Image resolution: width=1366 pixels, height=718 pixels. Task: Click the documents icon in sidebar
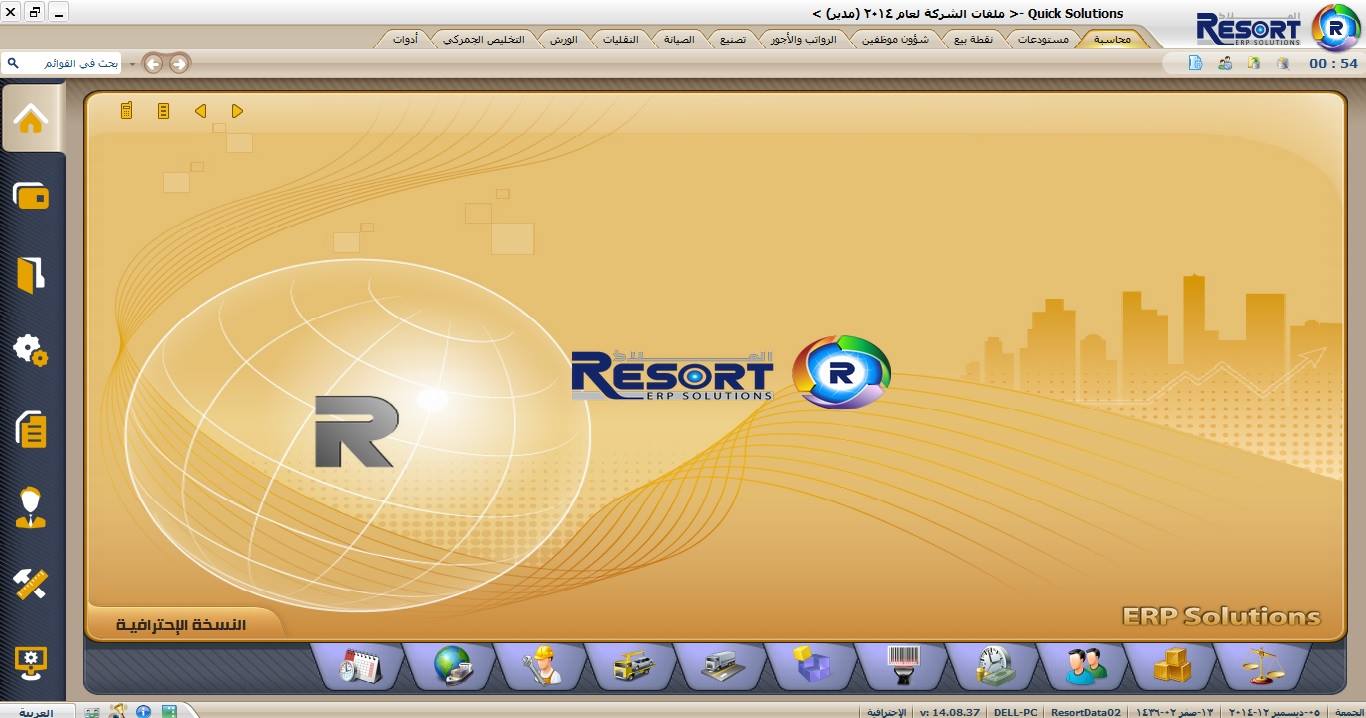tap(31, 429)
